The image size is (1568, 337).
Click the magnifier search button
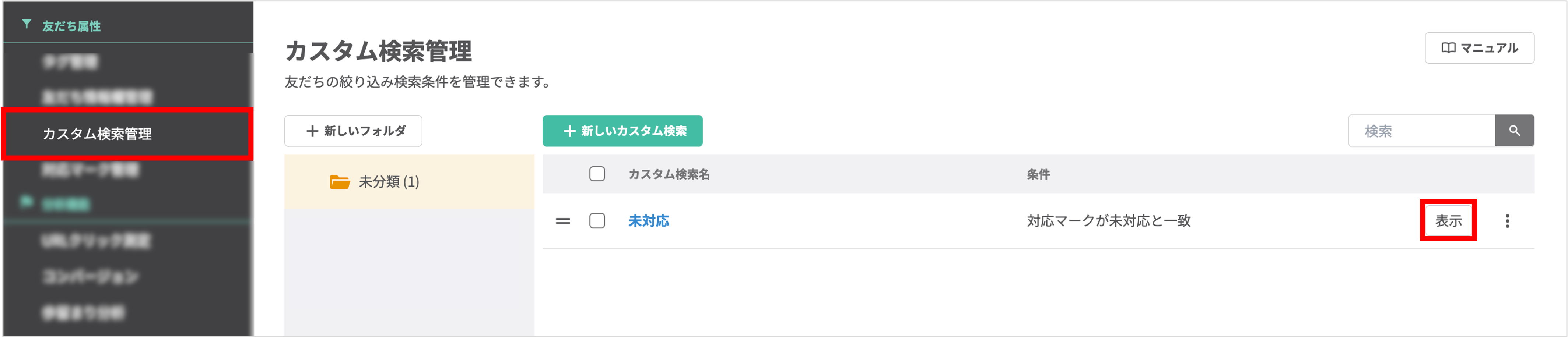click(x=1514, y=131)
